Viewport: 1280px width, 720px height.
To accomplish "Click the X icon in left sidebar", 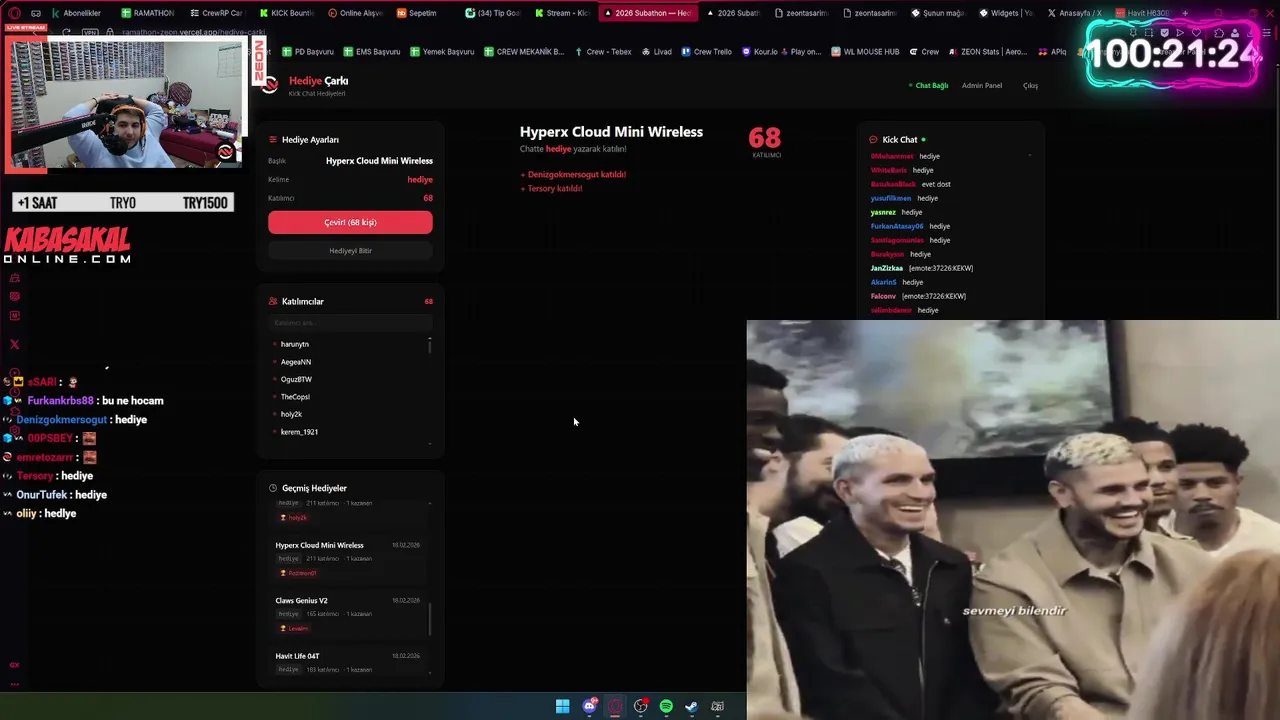I will click(14, 344).
